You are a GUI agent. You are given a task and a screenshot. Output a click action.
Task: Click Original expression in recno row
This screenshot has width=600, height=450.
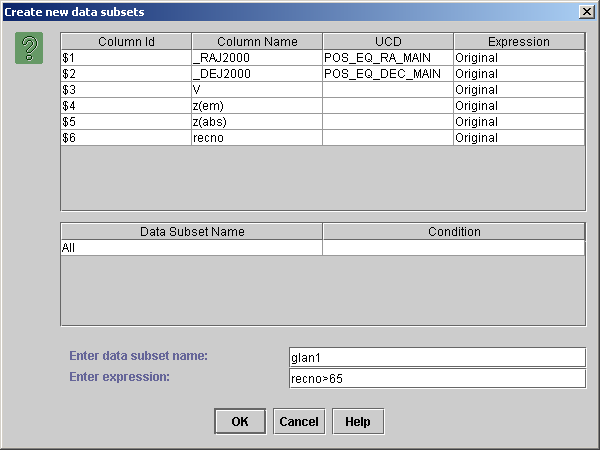coord(519,138)
